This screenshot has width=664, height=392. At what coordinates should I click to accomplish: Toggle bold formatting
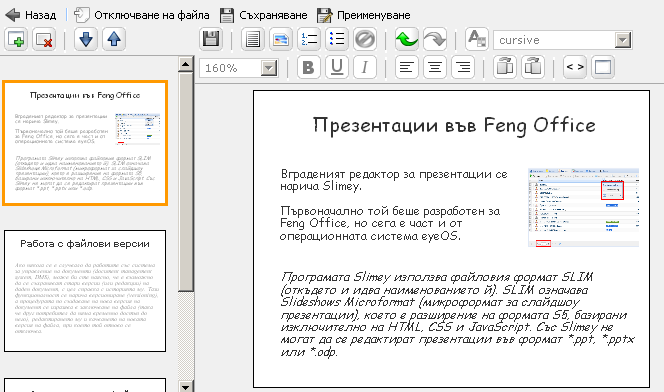(309, 67)
